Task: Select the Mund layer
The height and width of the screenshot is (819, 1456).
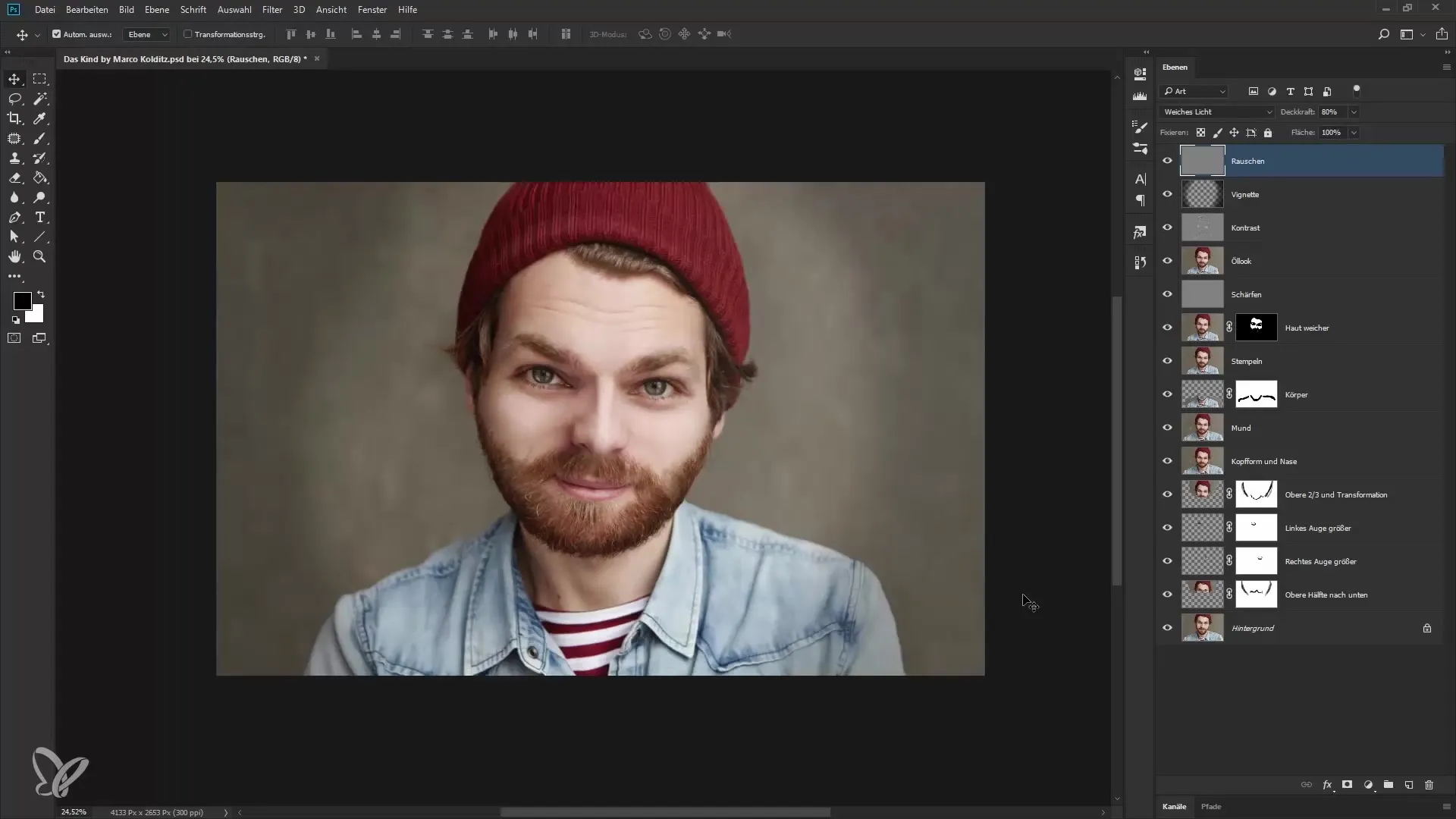Action: click(1301, 428)
